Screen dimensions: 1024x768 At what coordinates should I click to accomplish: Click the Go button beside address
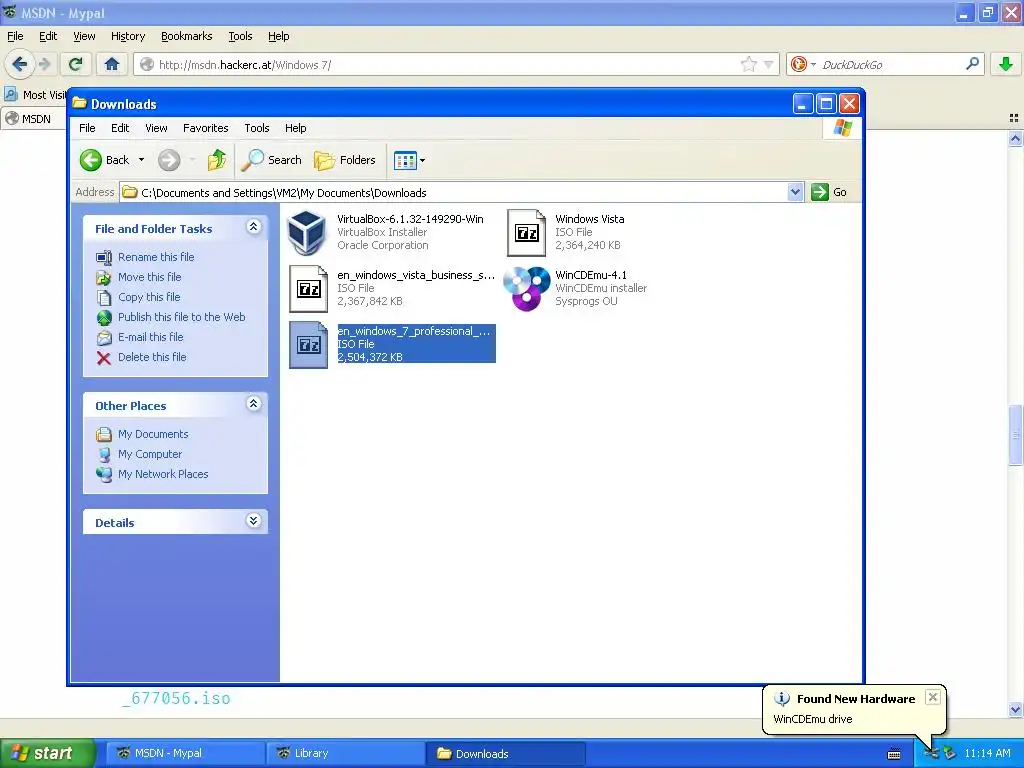[829, 192]
